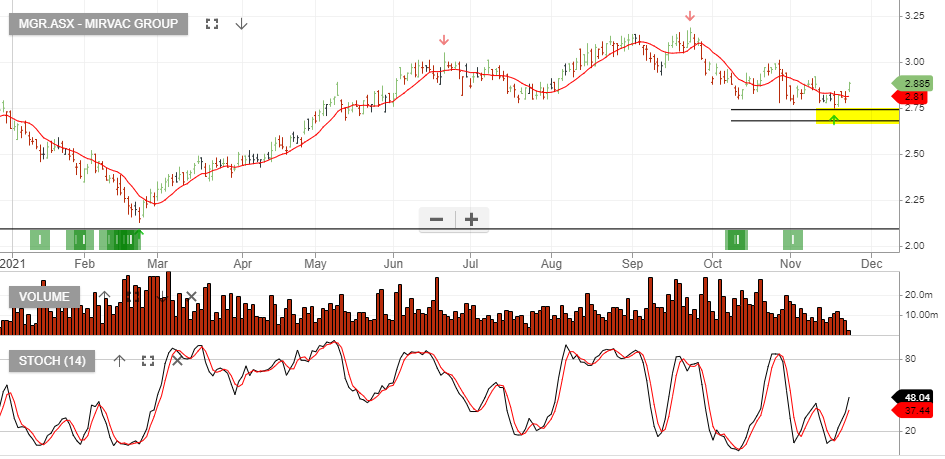Close the VOLUME panel with its X
Image resolution: width=945 pixels, height=459 pixels.
tap(192, 296)
